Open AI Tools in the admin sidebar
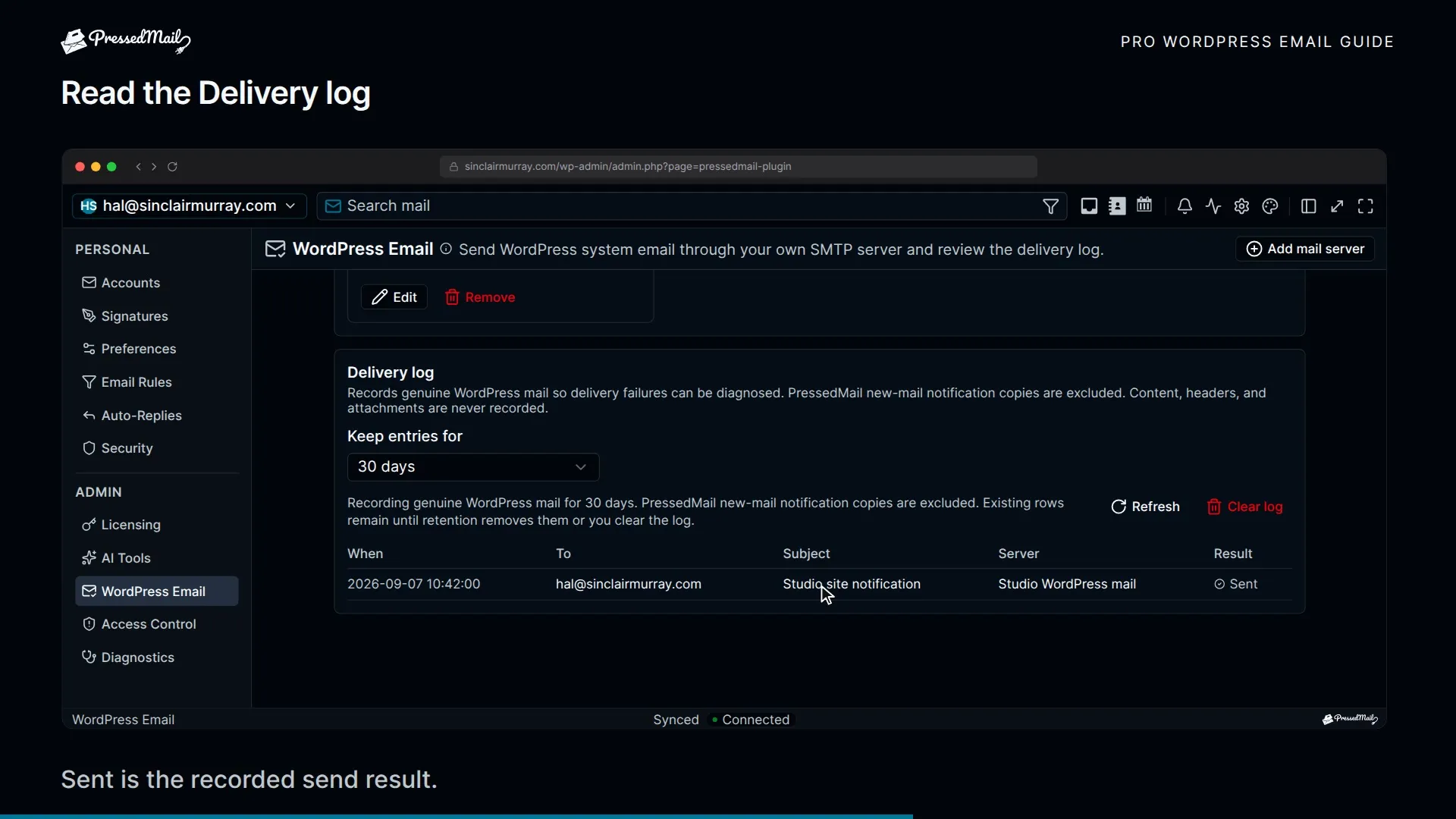1456x819 pixels. coord(157,558)
